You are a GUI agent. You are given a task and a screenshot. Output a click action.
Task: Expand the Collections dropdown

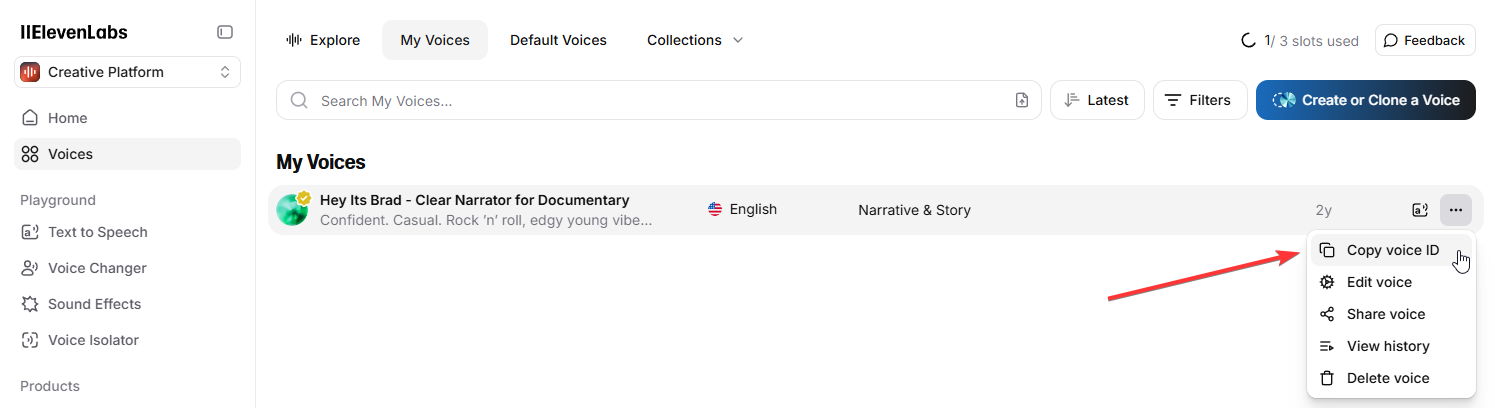[x=695, y=40]
